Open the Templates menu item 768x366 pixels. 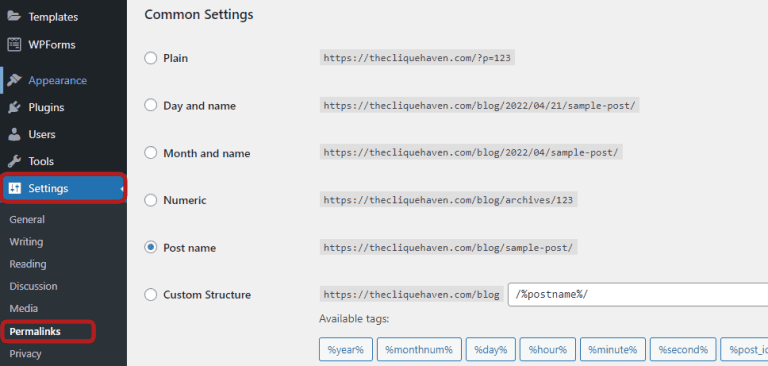(53, 17)
